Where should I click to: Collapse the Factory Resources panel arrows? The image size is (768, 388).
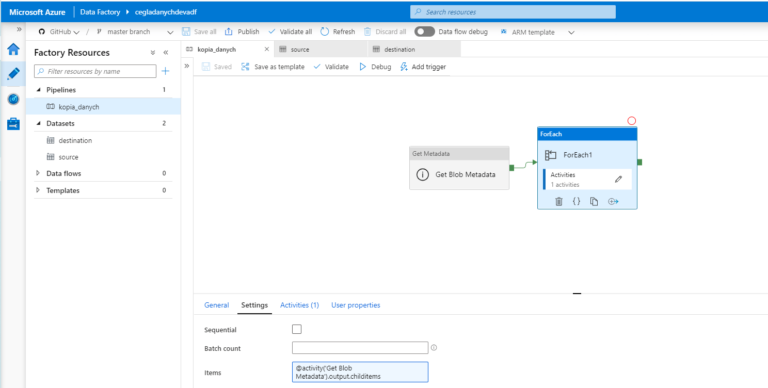click(166, 52)
